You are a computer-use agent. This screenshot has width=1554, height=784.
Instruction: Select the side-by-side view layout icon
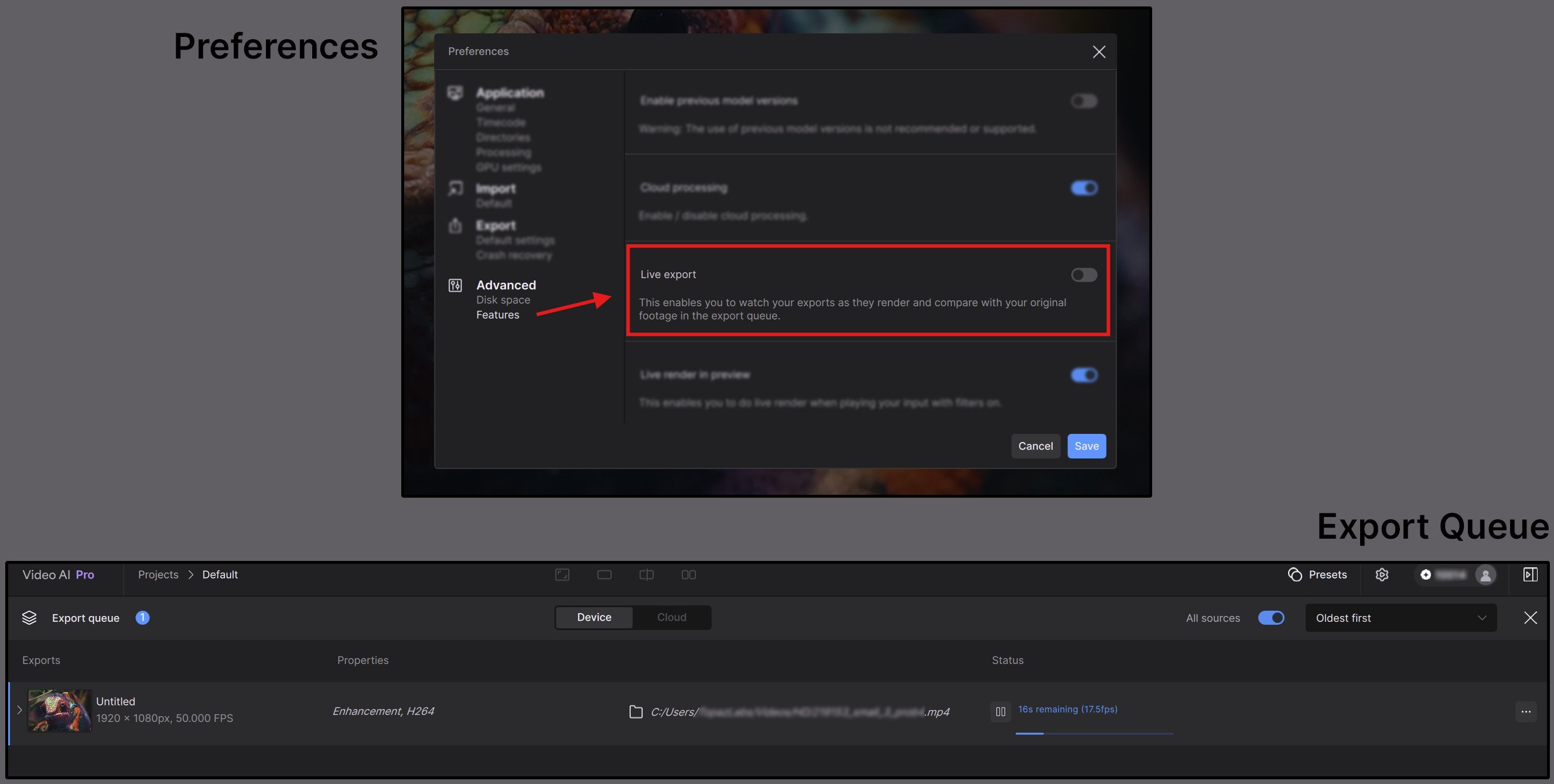(688, 575)
